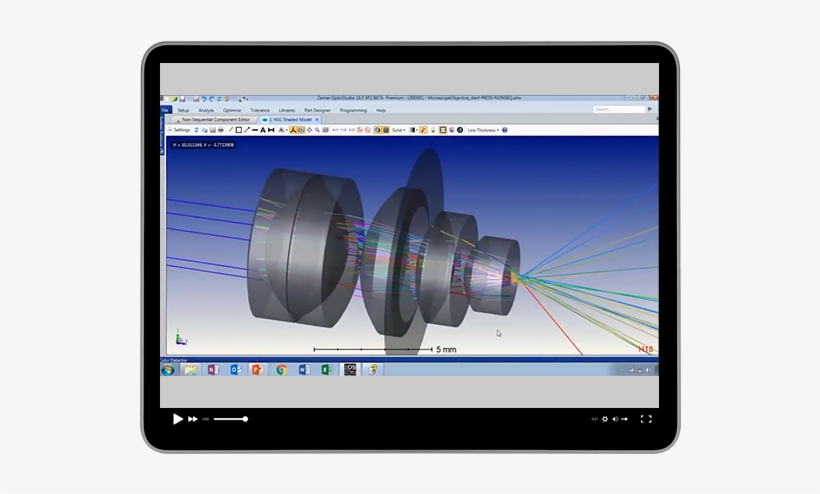Click the first red prohibited-circle icon
The image size is (820, 494).
coord(359,130)
